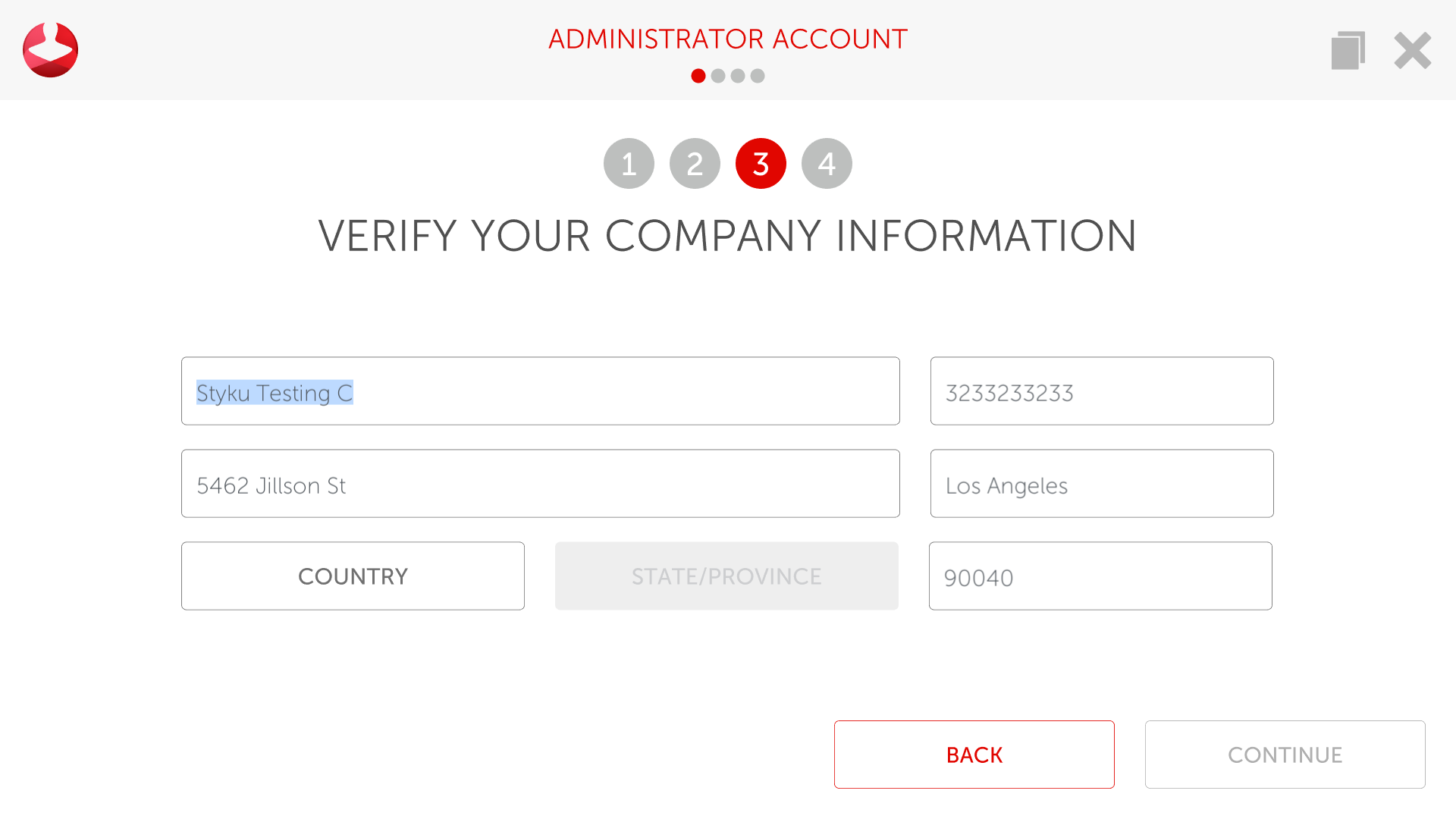
Task: Select the COUNTRY dropdown field
Action: (353, 576)
